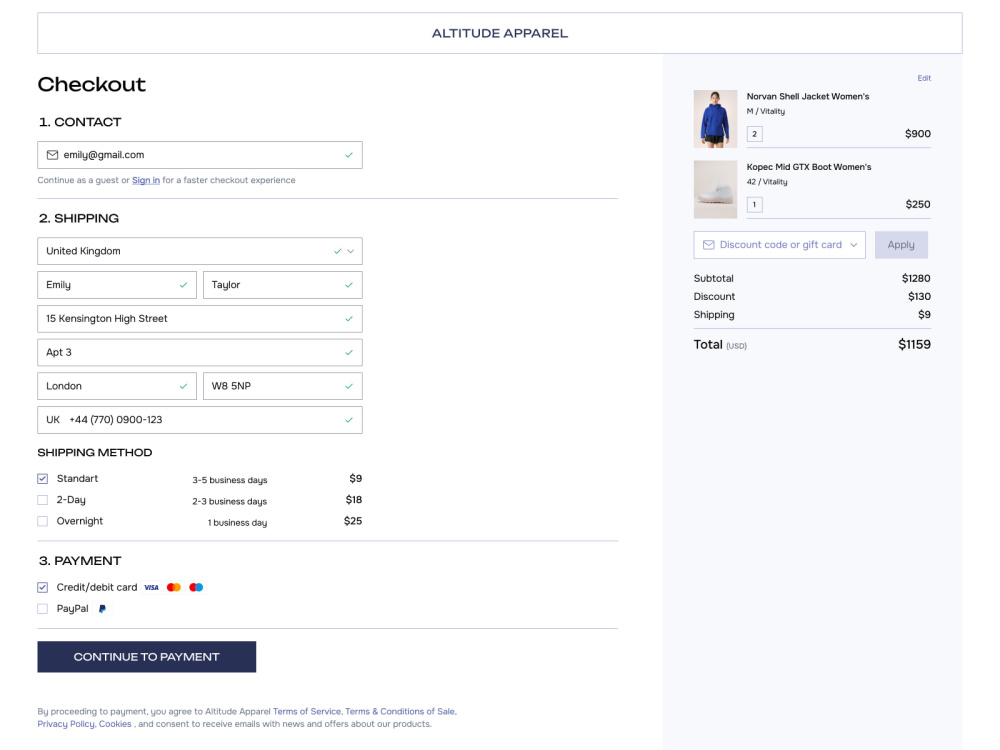Open the UK phone country code selector

(x=53, y=420)
